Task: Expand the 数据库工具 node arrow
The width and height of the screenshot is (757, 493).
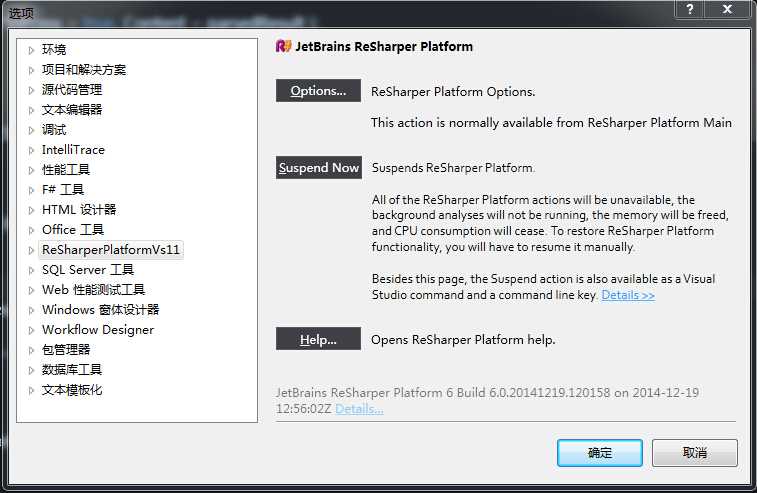Action: 31,370
